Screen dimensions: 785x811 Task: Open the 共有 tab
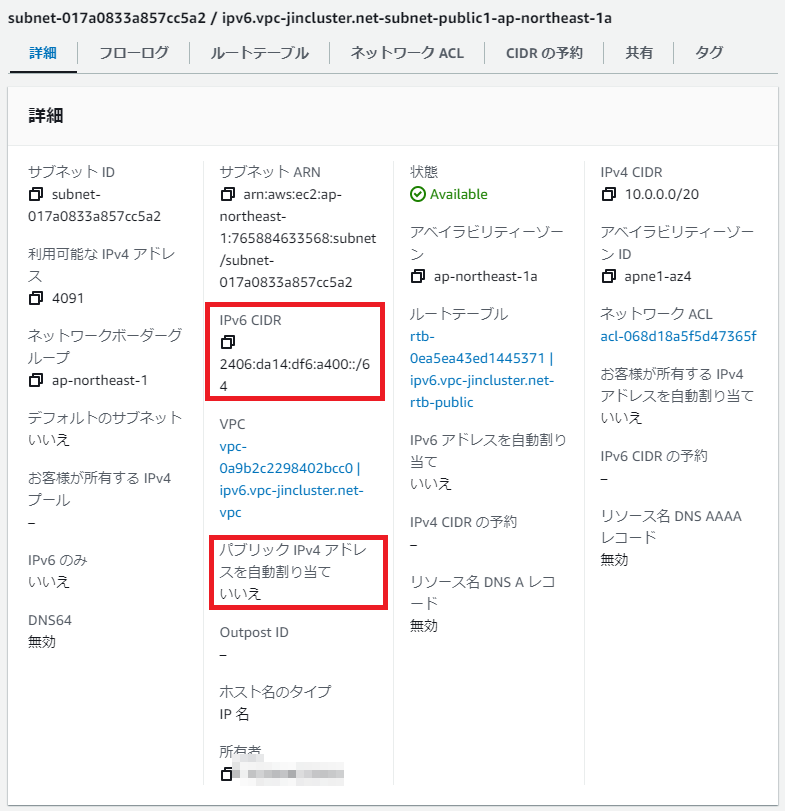[x=640, y=53]
